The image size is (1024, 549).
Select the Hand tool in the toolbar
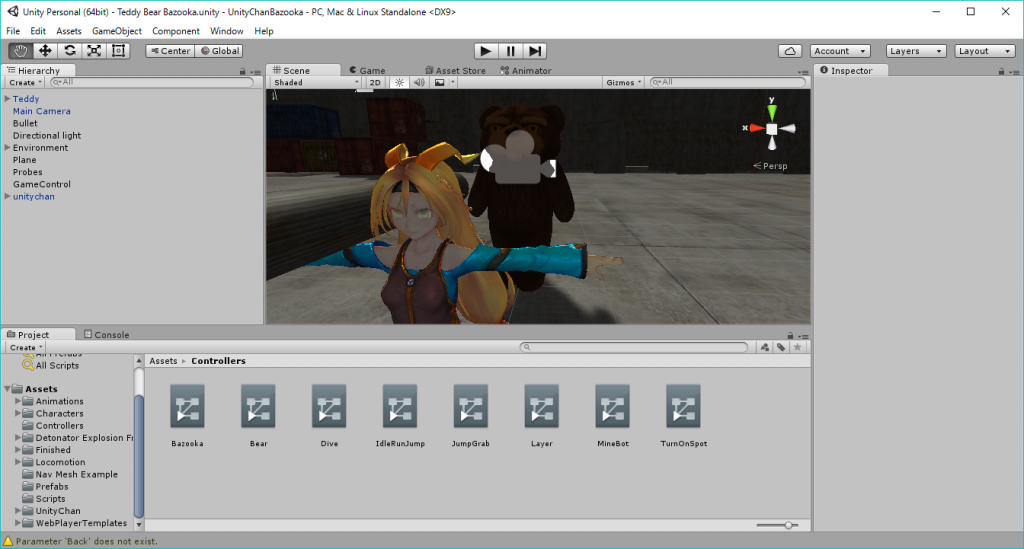(20, 50)
